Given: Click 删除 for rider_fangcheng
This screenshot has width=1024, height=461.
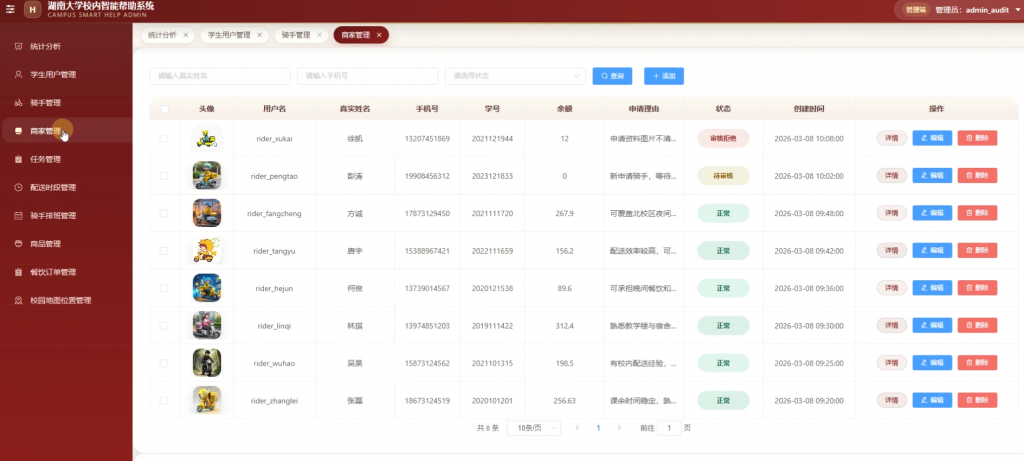Looking at the screenshot, I should (x=977, y=213).
